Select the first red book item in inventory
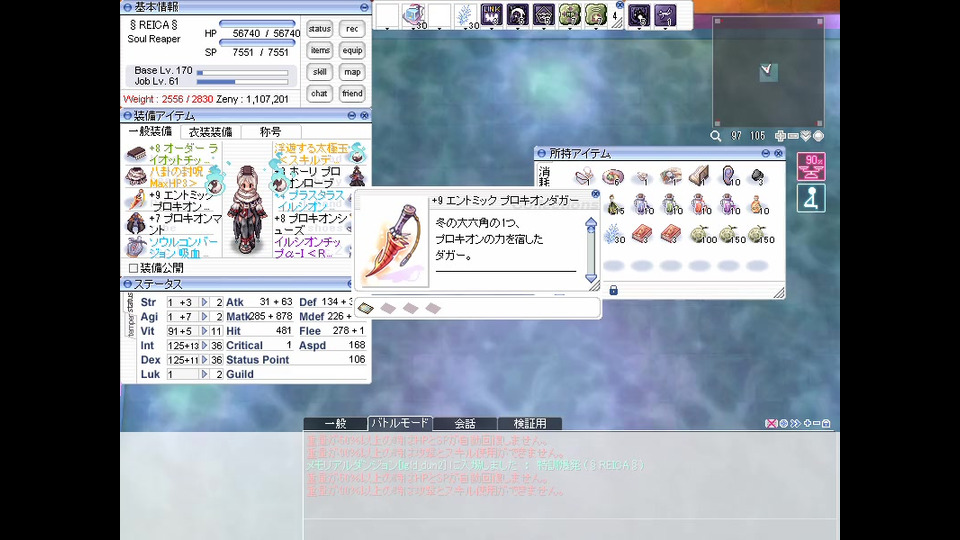960x540 pixels. pyautogui.click(x=642, y=234)
